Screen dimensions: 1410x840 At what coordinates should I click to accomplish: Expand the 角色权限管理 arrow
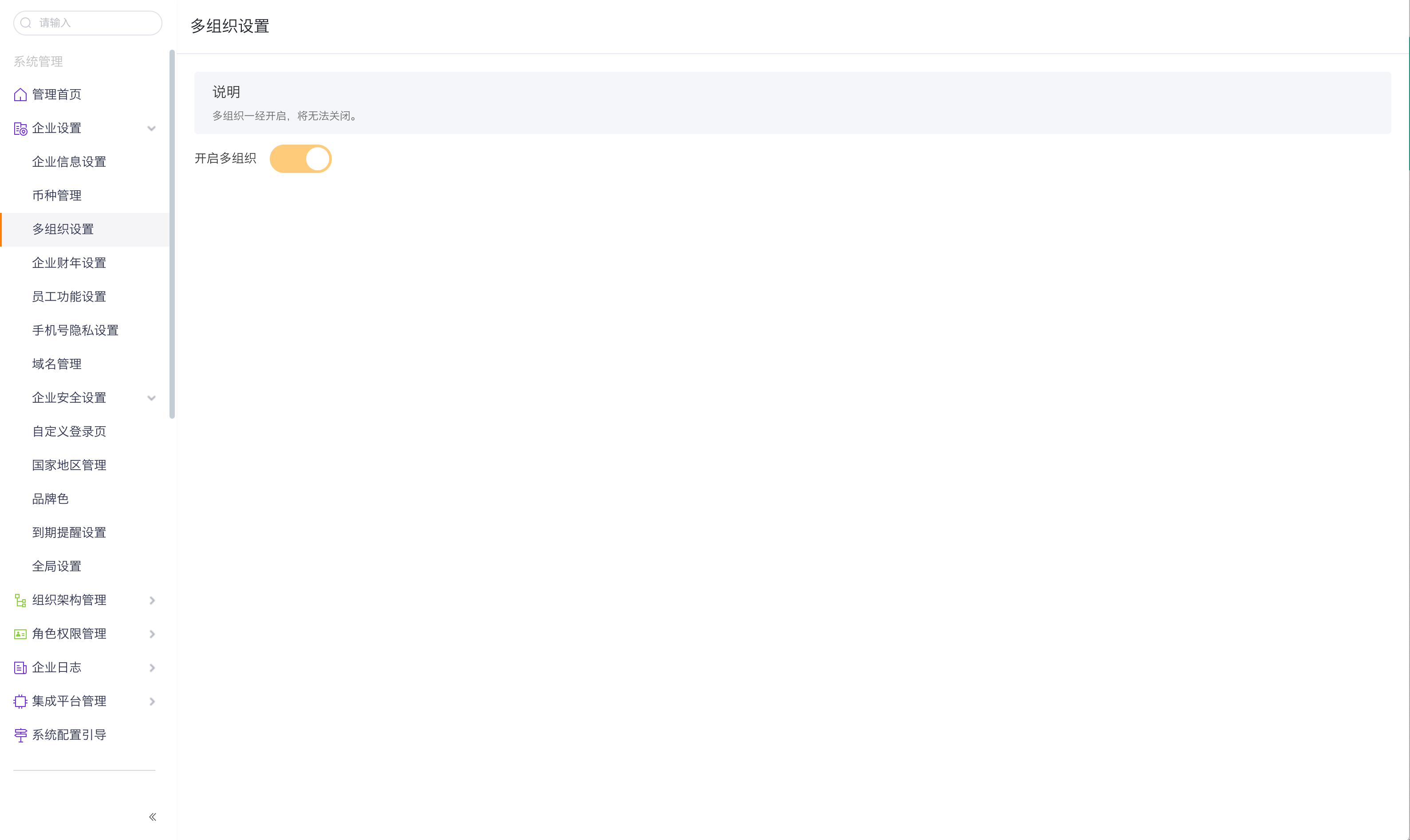tap(152, 634)
